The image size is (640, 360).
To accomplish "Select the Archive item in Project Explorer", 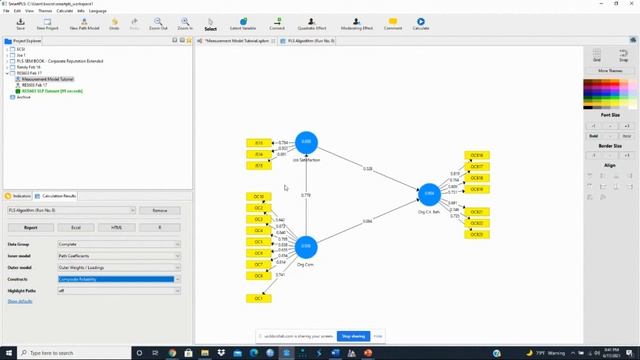I will tap(23, 97).
